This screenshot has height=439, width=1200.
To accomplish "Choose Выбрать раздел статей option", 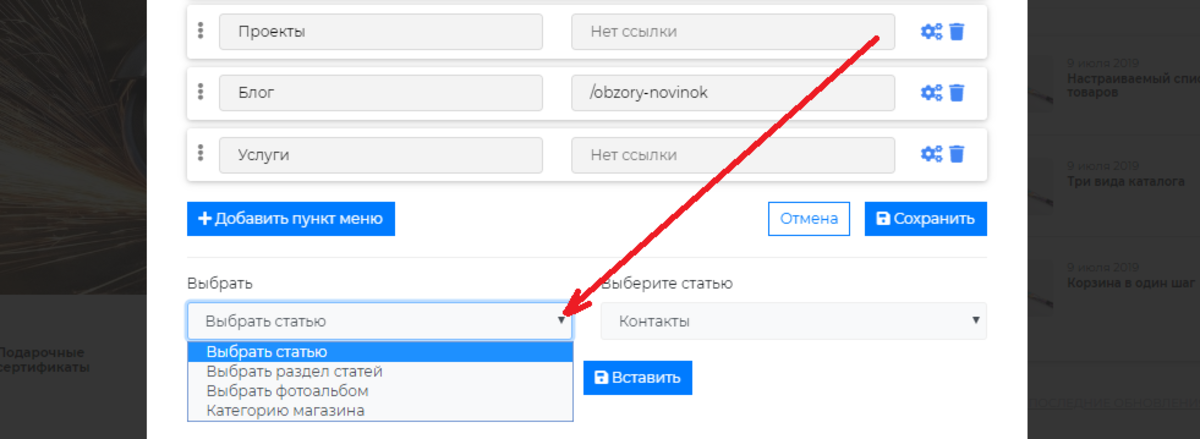I will [x=294, y=371].
